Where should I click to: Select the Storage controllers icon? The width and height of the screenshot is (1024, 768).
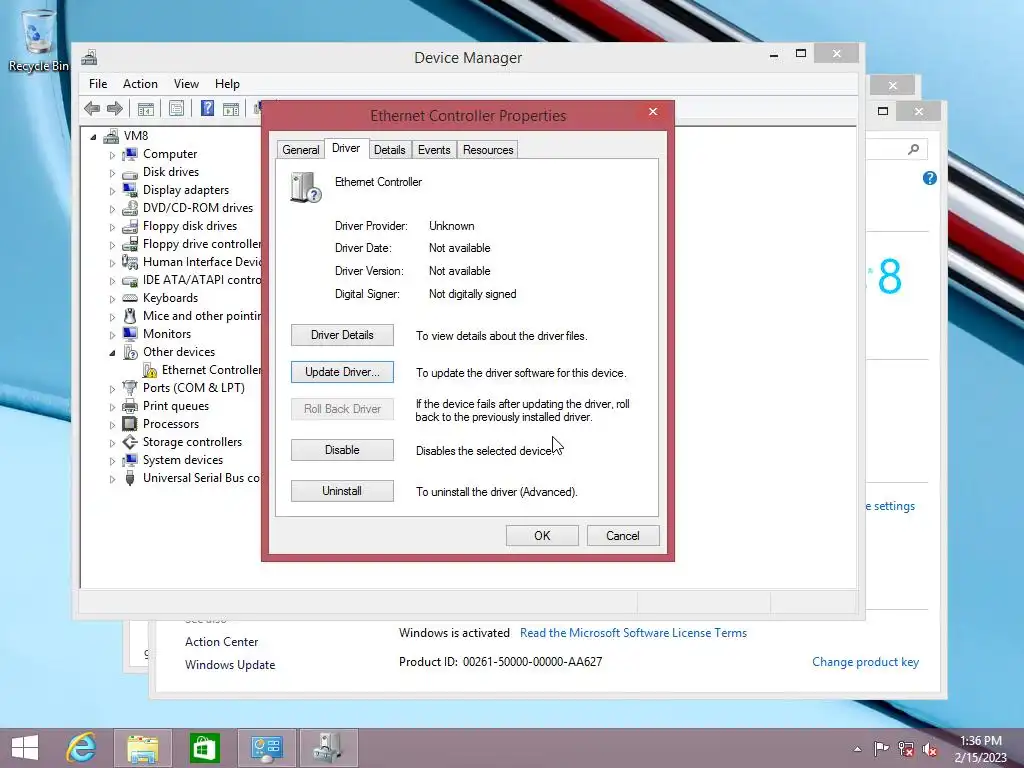pyautogui.click(x=130, y=442)
